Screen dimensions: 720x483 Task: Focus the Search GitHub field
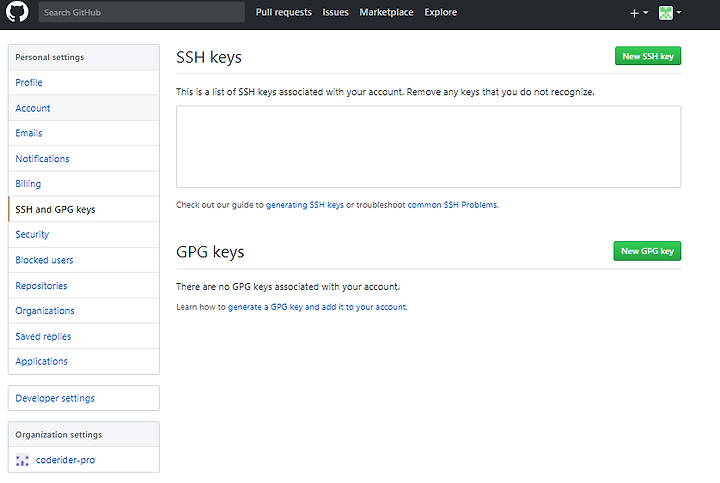click(141, 12)
